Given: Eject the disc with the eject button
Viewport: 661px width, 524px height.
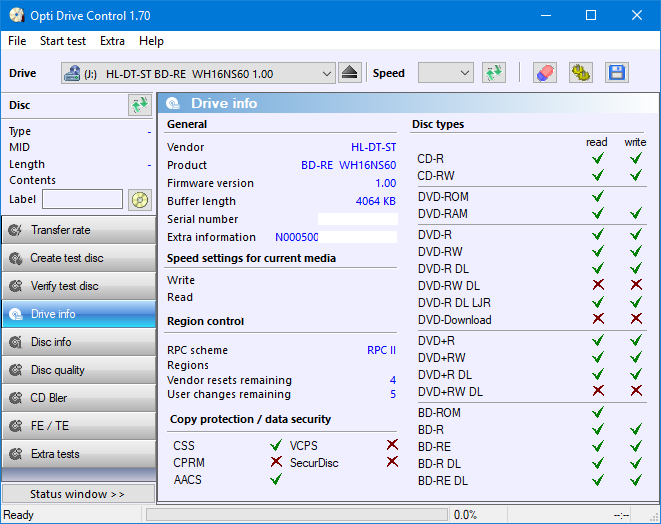Looking at the screenshot, I should pos(349,73).
